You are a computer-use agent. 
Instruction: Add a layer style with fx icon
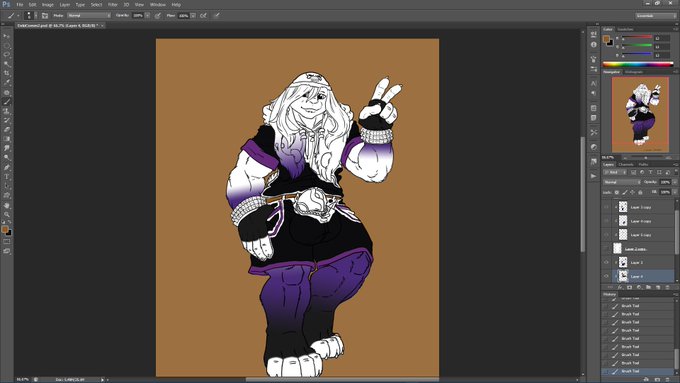pos(620,287)
